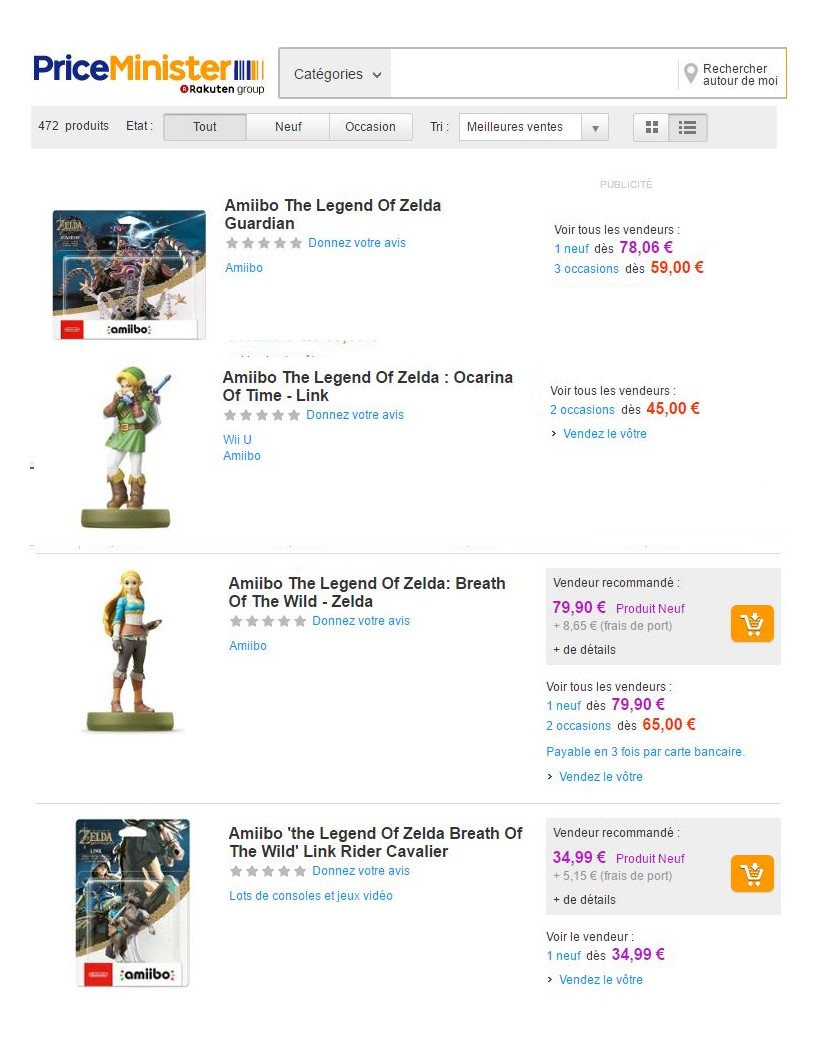Click in the search input field
The image size is (838, 1052).
(x=534, y=74)
